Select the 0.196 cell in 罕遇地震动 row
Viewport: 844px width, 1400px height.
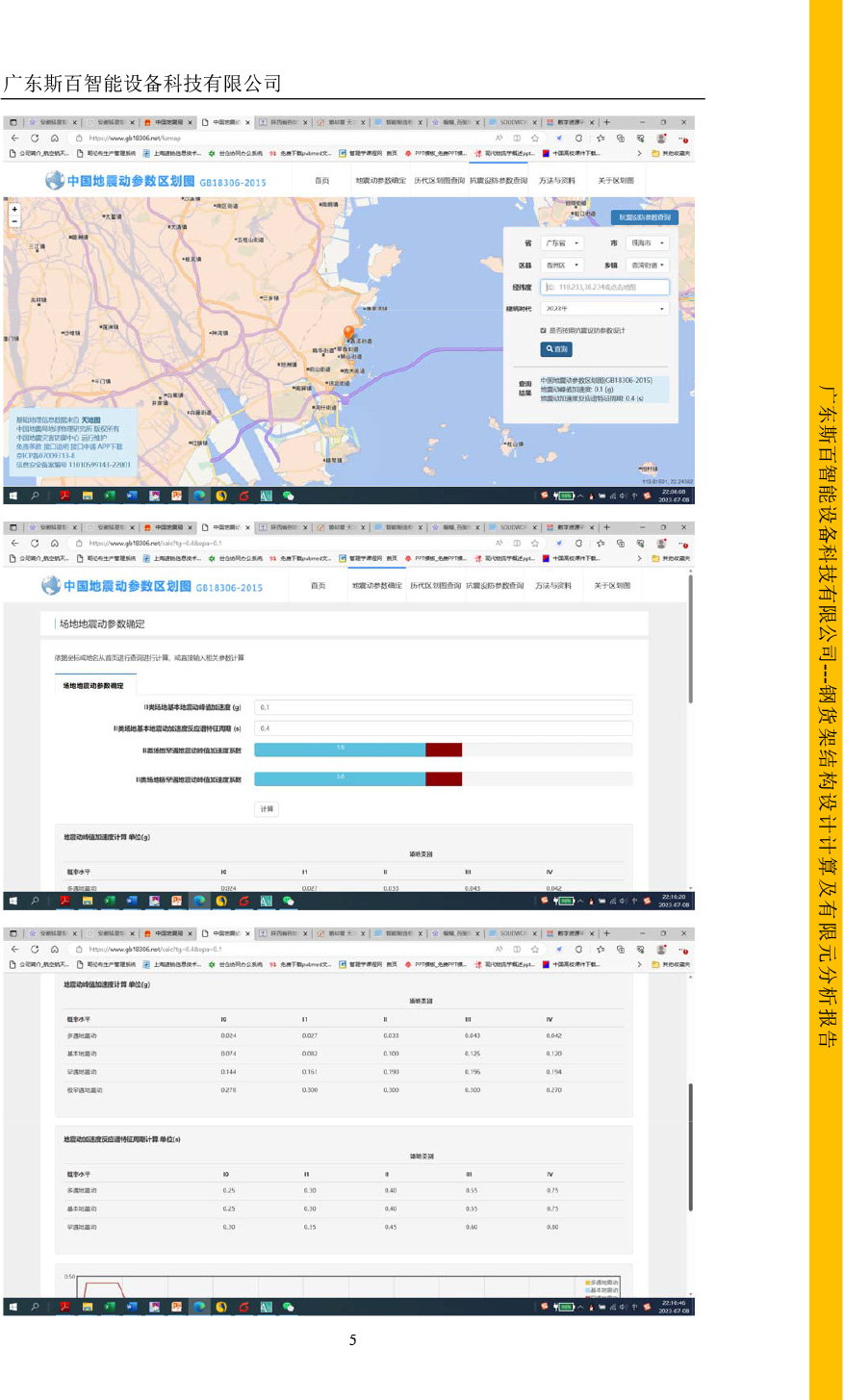(x=473, y=1072)
